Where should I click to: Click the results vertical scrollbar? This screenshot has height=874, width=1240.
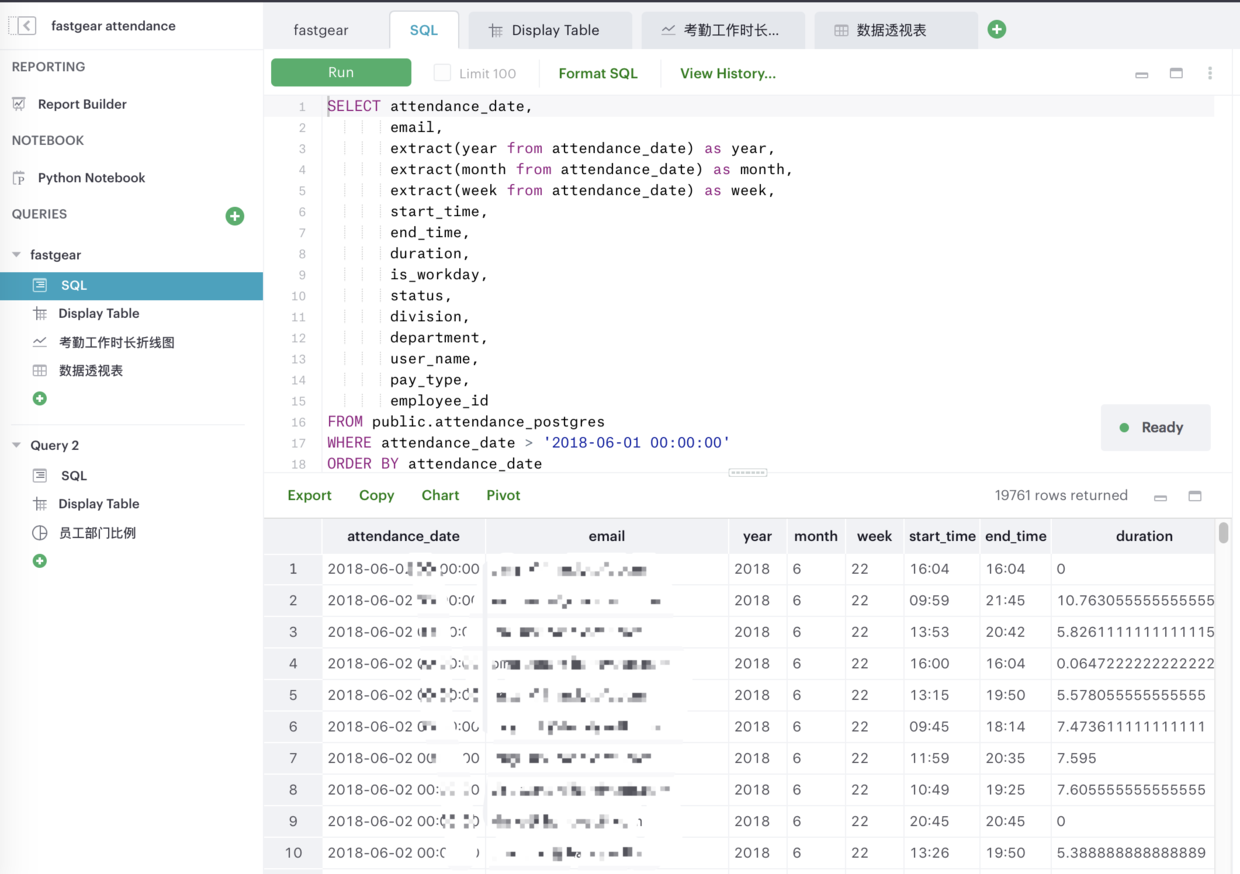pos(1223,532)
